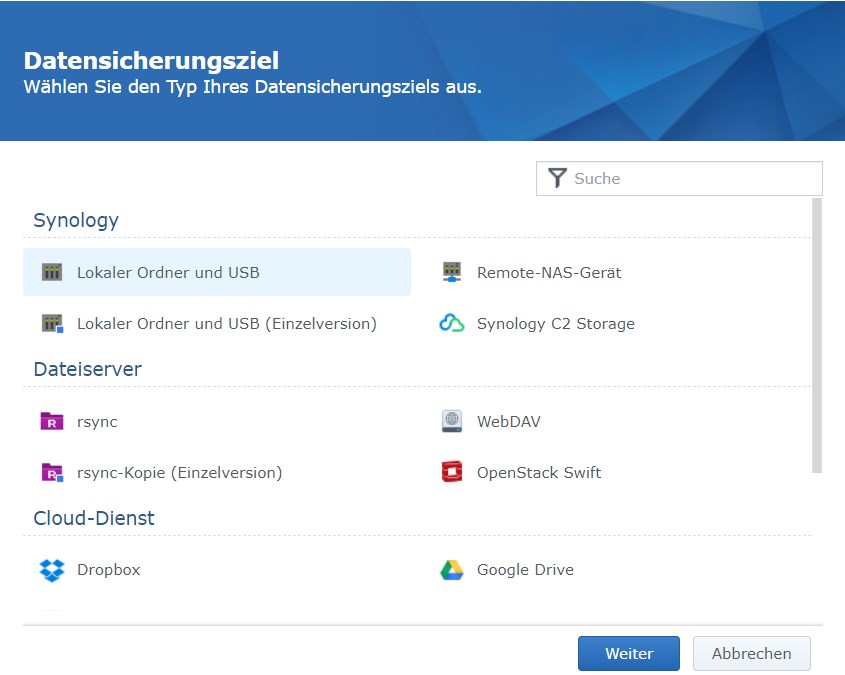The width and height of the screenshot is (845, 675).
Task: Click the Lokaler Ordner und USB icon
Action: tap(52, 272)
